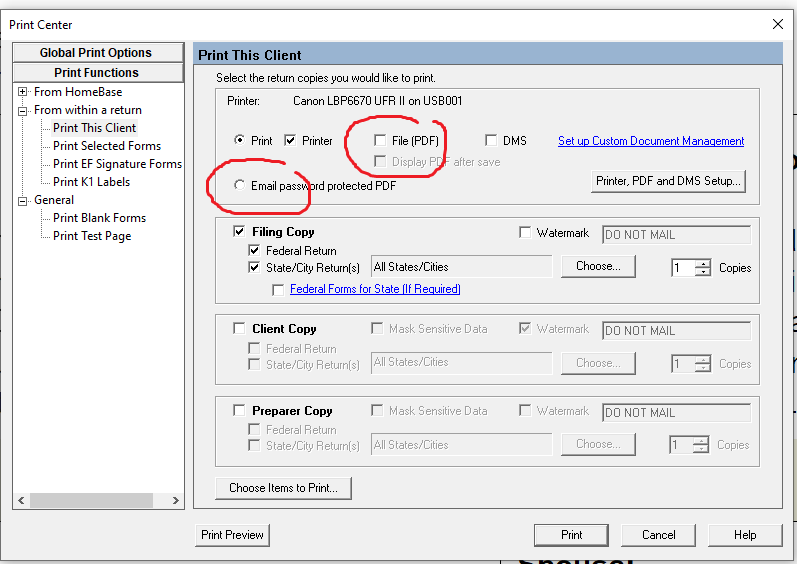The width and height of the screenshot is (797, 564).
Task: Expand the 'From HomeBase' tree node
Action: 22,92
